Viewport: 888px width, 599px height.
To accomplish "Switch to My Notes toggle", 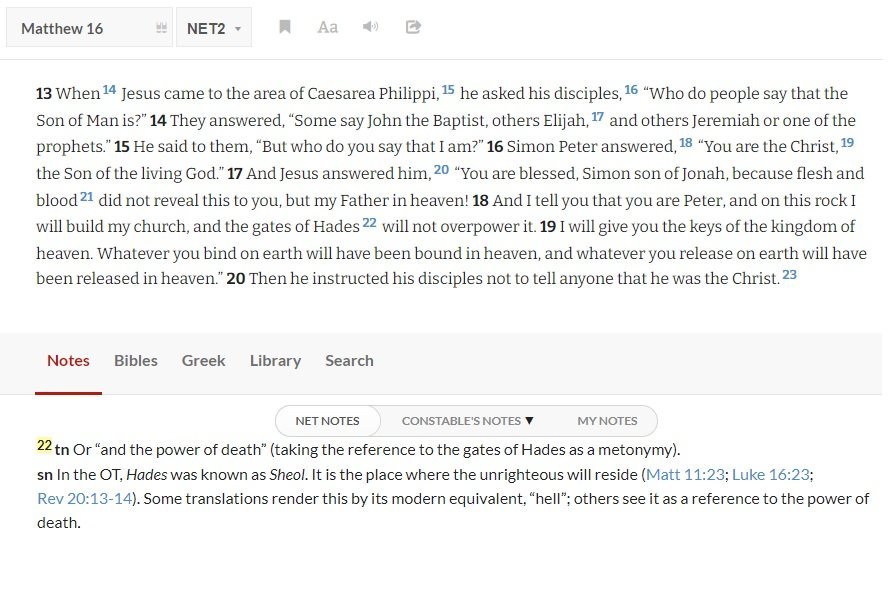I will click(607, 421).
